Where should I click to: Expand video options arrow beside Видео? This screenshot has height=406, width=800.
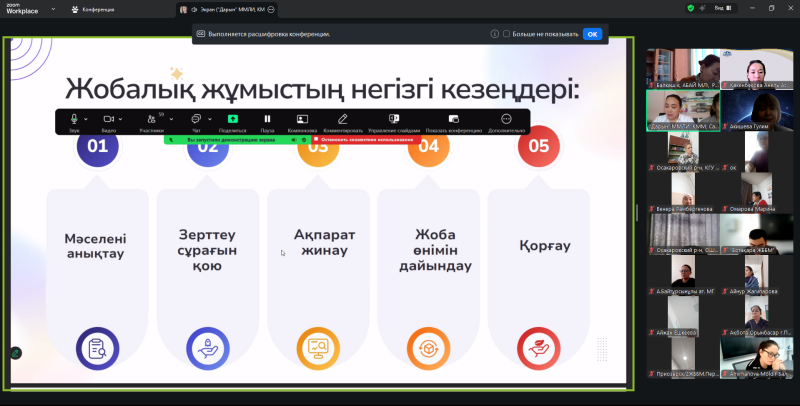coord(121,119)
